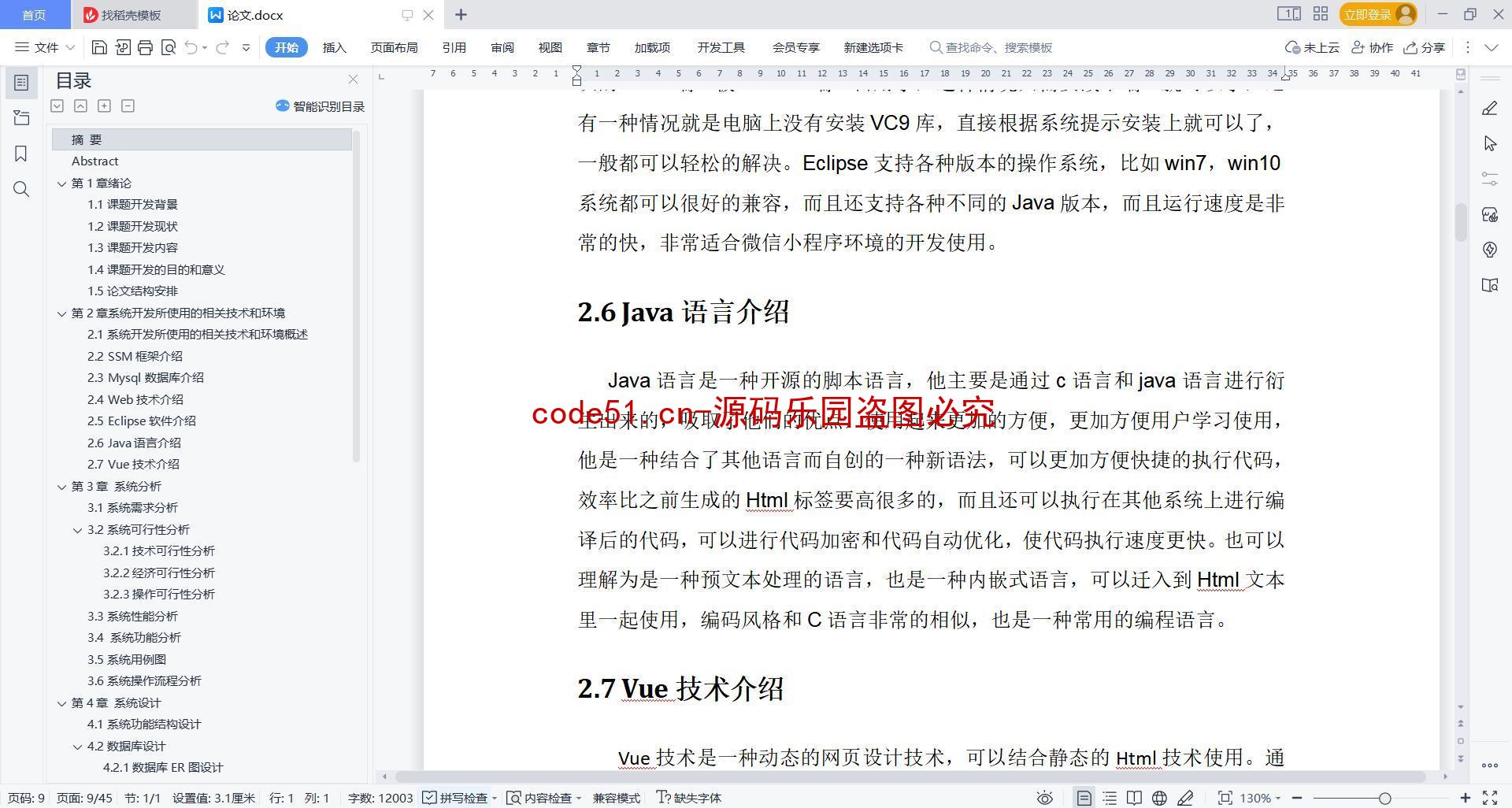The width and height of the screenshot is (1512, 808).
Task: Switch to reading view icon in status bar
Action: click(1134, 798)
